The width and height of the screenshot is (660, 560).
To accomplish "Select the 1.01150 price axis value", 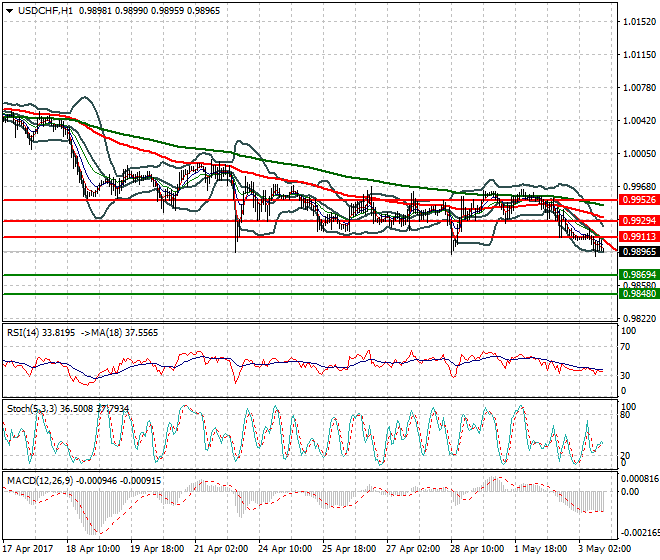I will click(639, 54).
